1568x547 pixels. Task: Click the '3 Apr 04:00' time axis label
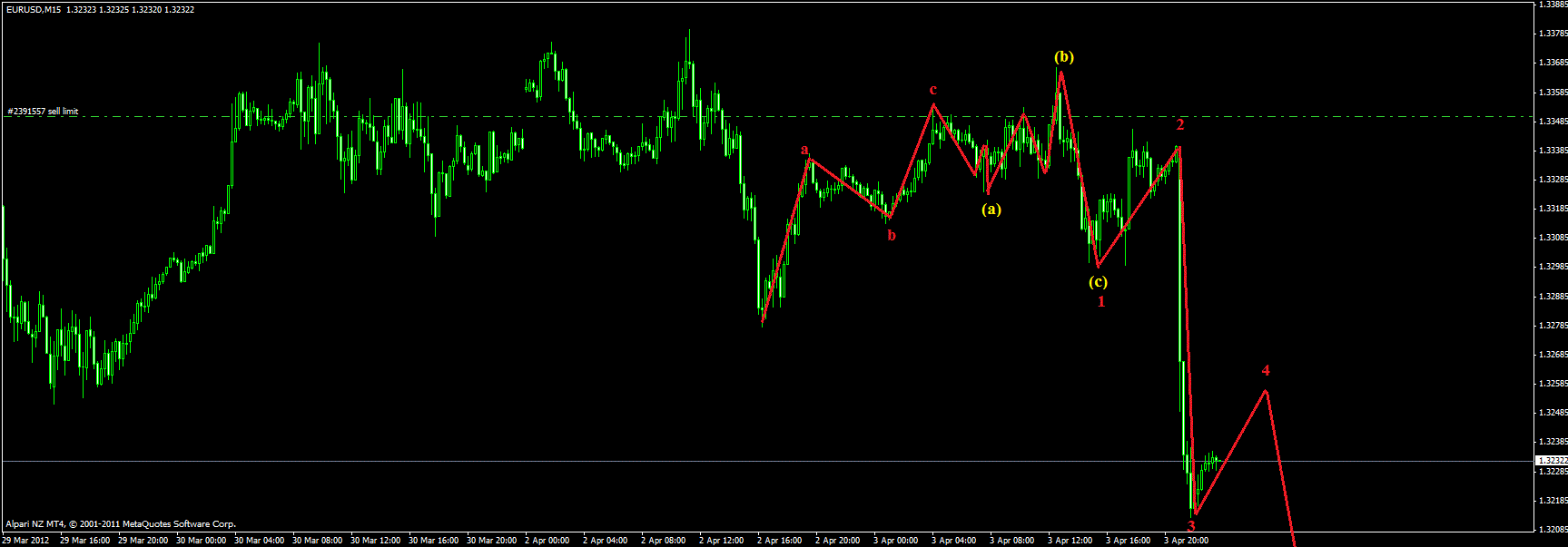coord(954,541)
